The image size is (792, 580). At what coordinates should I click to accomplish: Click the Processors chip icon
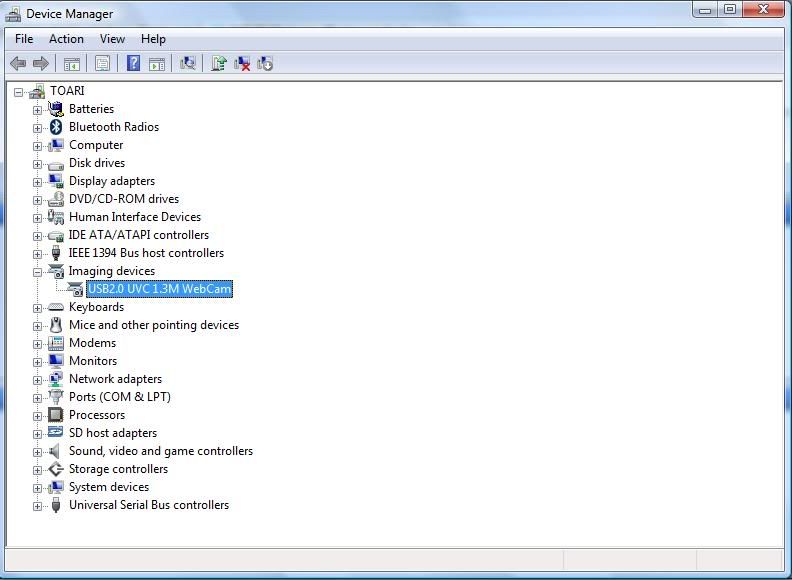point(56,415)
